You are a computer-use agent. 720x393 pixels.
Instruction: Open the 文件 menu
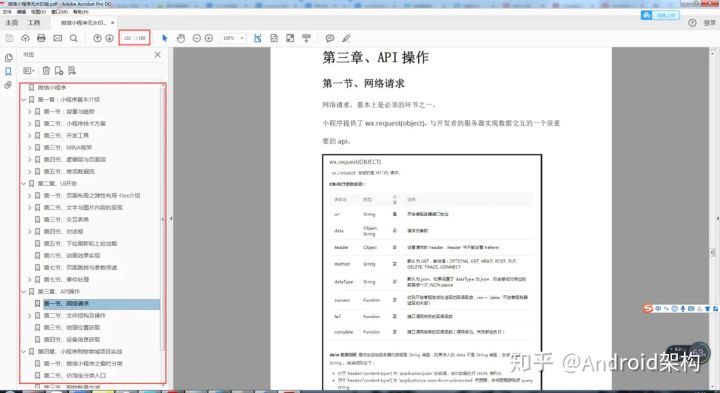(x=7, y=11)
